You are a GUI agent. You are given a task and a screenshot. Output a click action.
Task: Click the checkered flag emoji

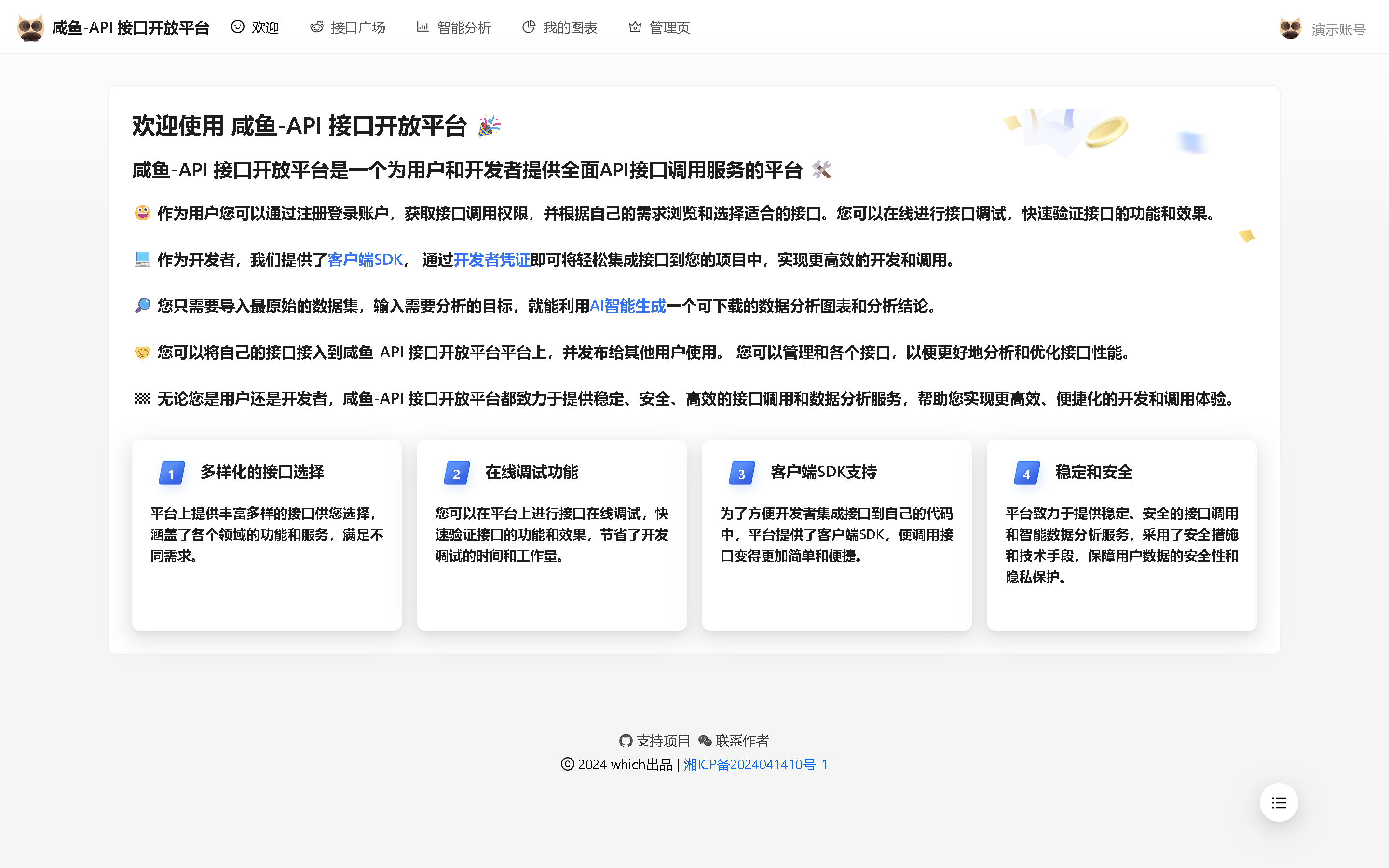coord(142,398)
